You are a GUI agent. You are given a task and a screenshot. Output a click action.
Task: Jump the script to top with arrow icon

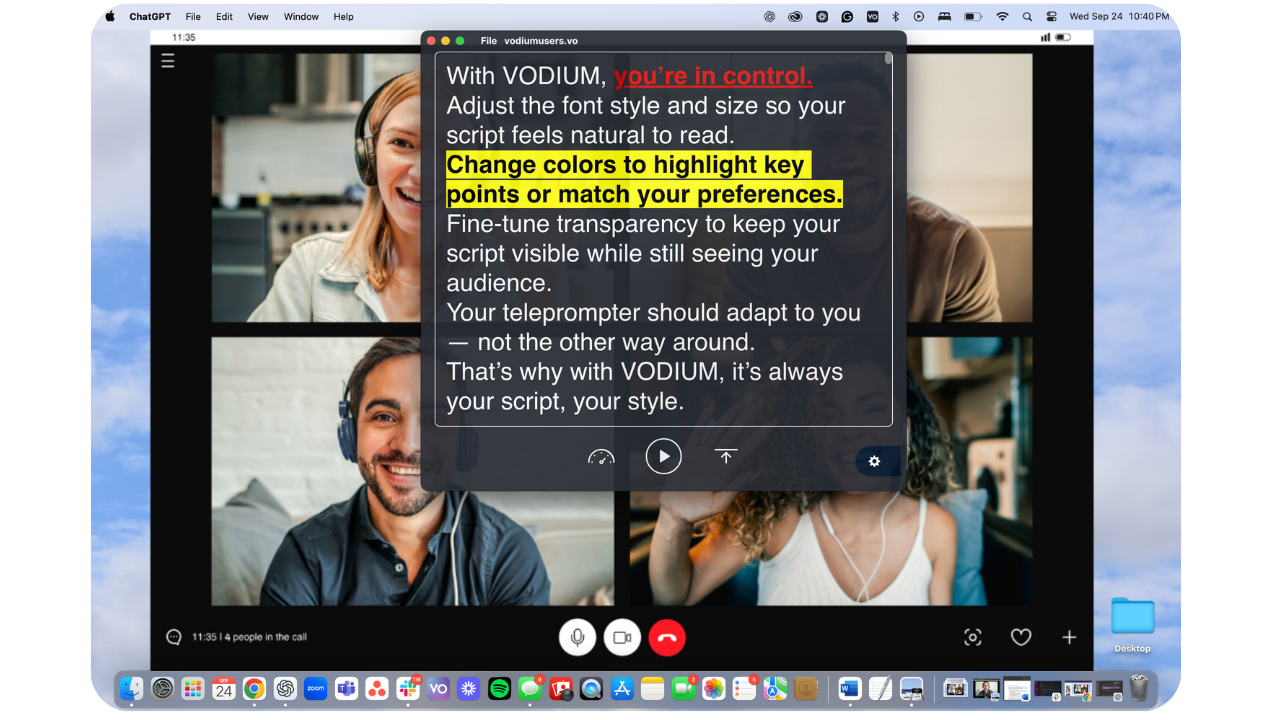(x=726, y=456)
